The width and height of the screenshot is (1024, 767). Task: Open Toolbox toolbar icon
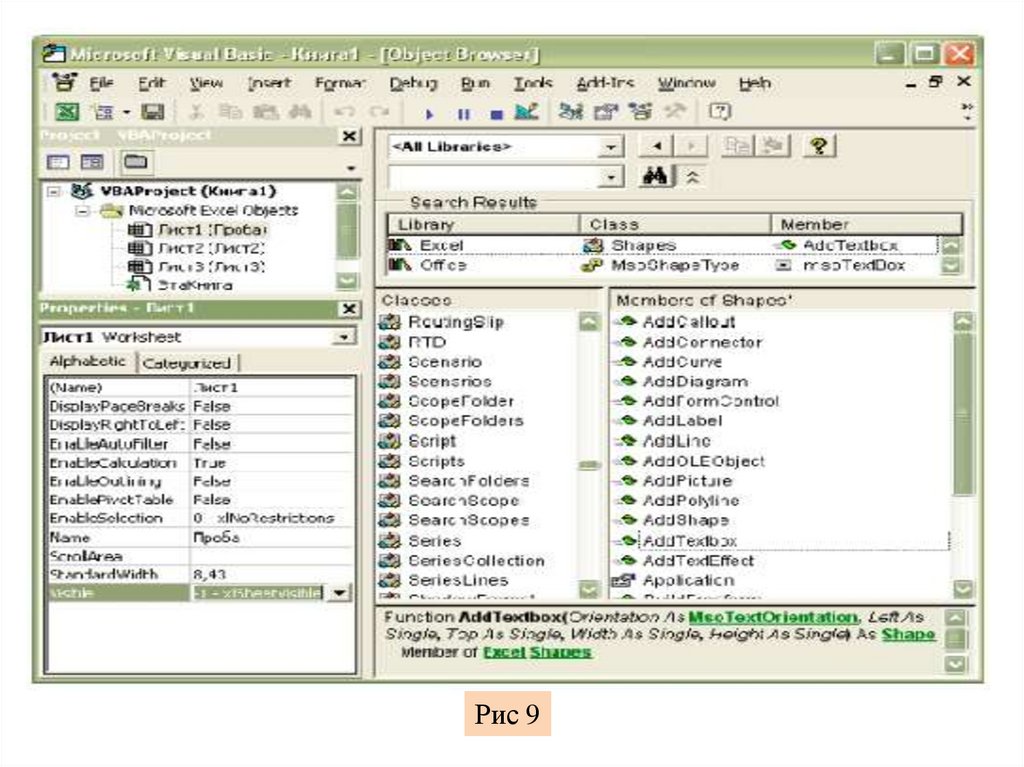coord(675,112)
